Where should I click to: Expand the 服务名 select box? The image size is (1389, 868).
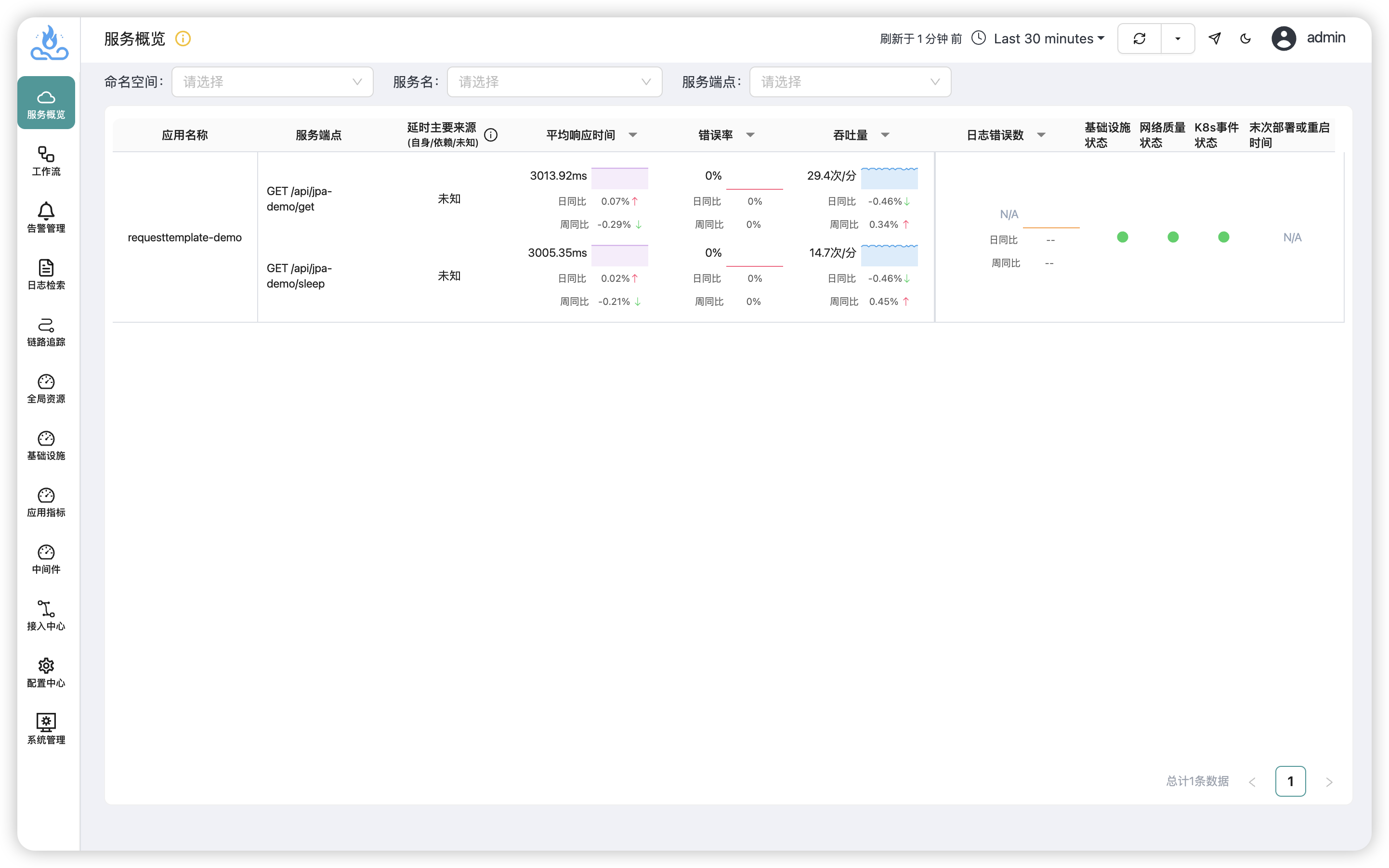click(x=554, y=82)
